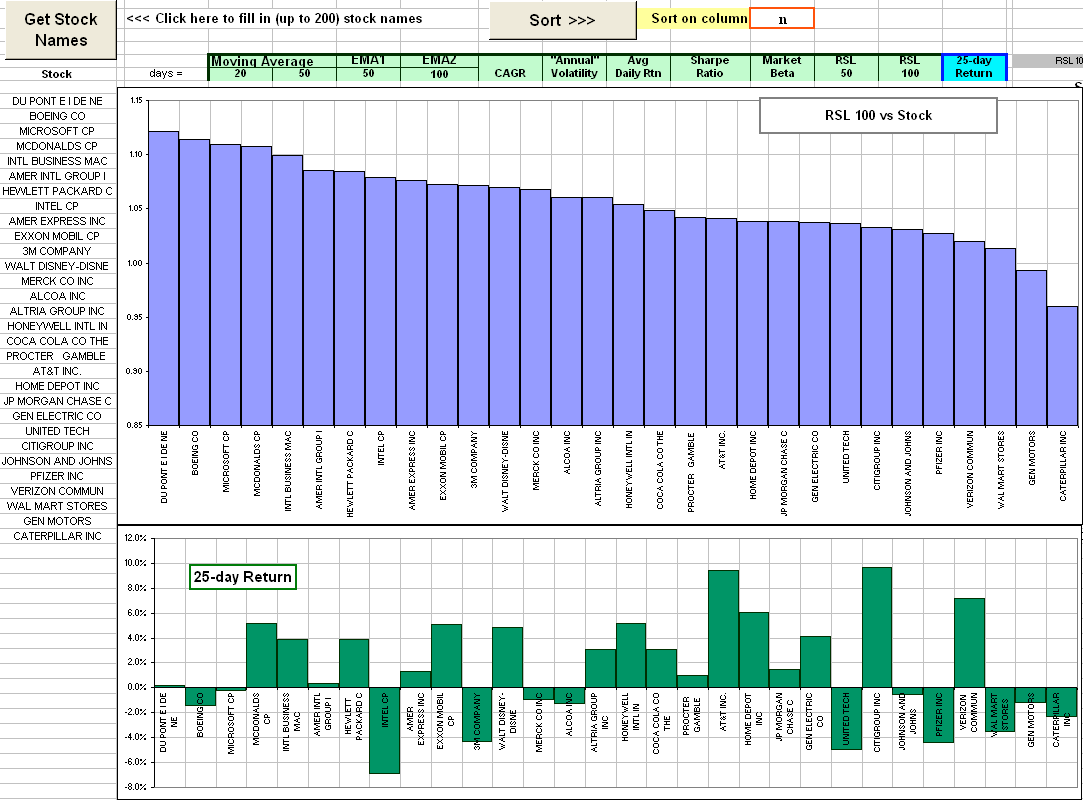
Task: Select the RSL 50 column header
Action: pyautogui.click(x=846, y=68)
